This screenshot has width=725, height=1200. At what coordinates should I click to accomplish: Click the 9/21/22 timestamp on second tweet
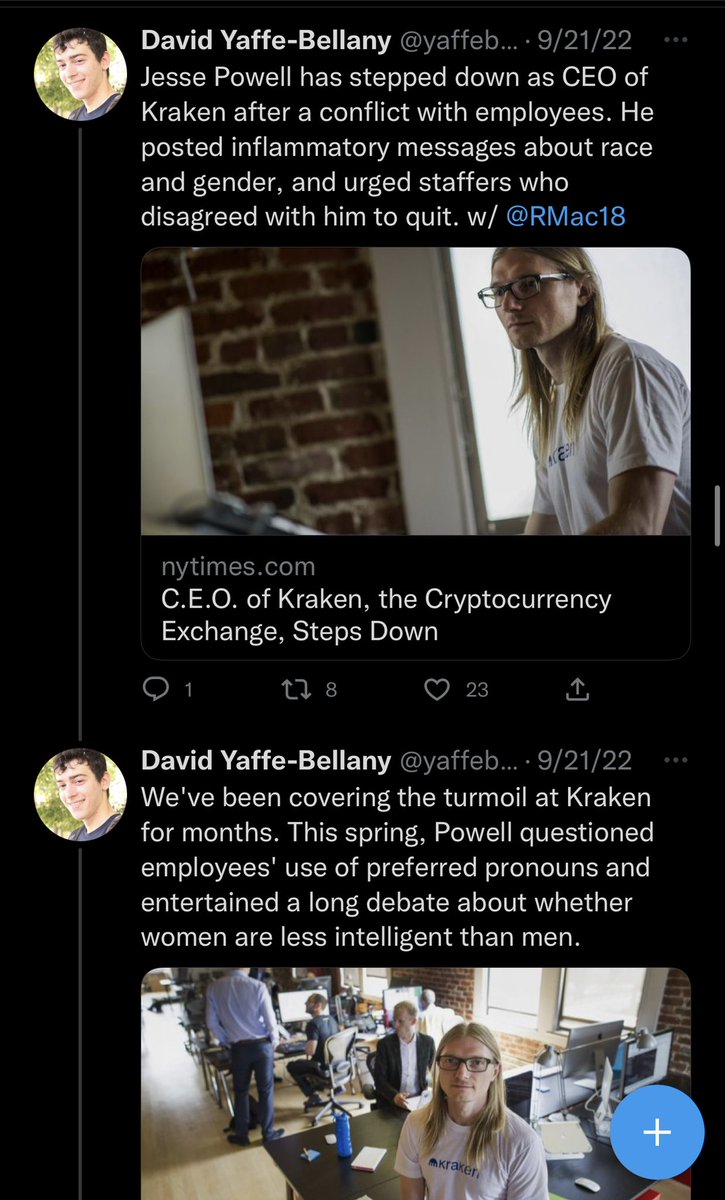[x=585, y=761]
